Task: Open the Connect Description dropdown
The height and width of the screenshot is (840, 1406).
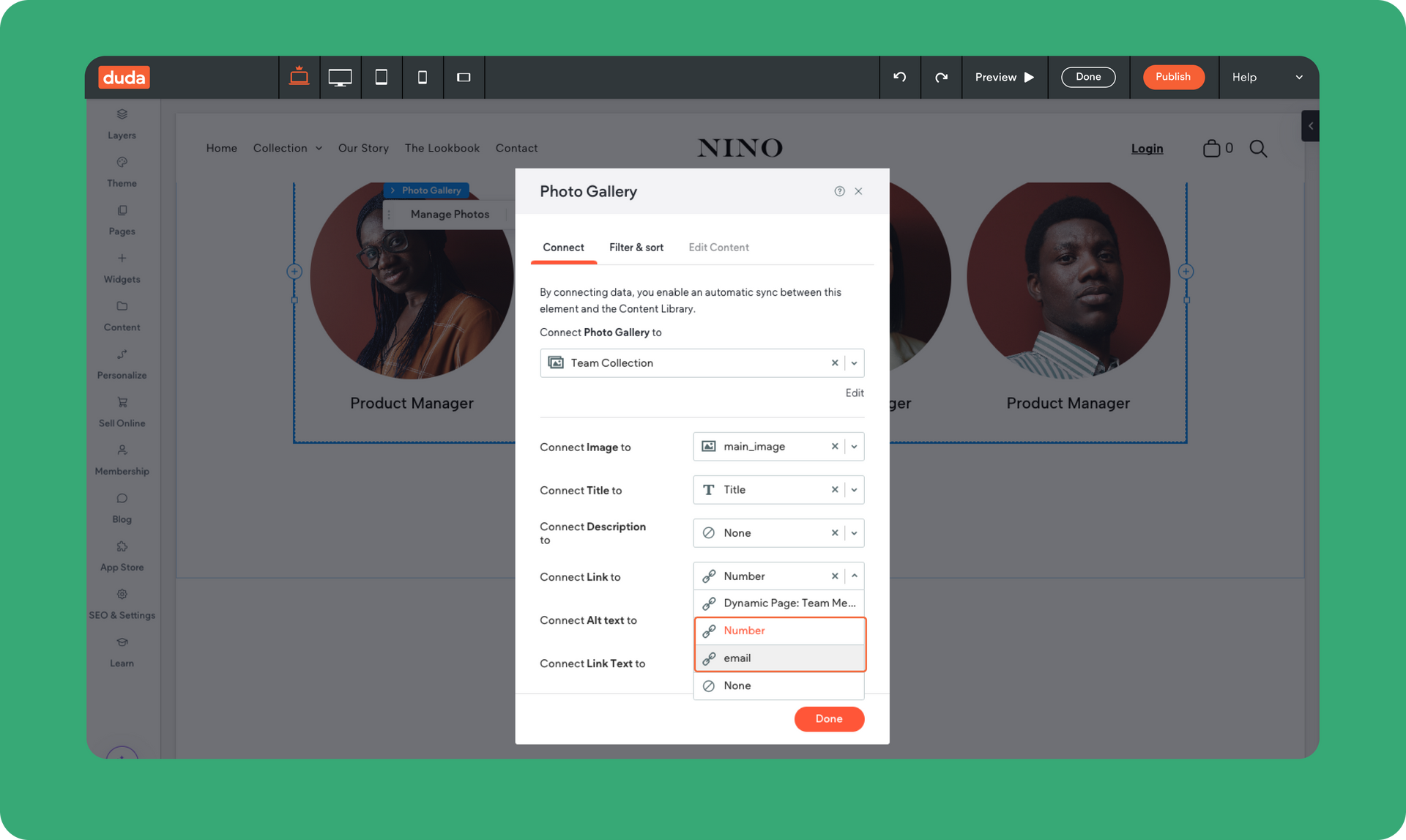Action: pos(854,533)
